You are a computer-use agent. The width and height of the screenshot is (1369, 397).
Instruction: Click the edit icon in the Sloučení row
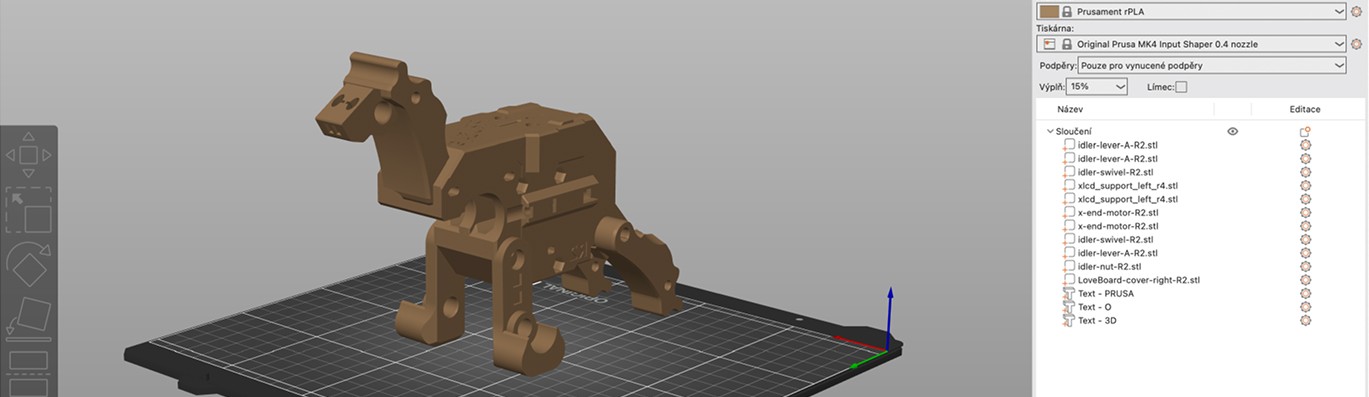pos(1305,131)
